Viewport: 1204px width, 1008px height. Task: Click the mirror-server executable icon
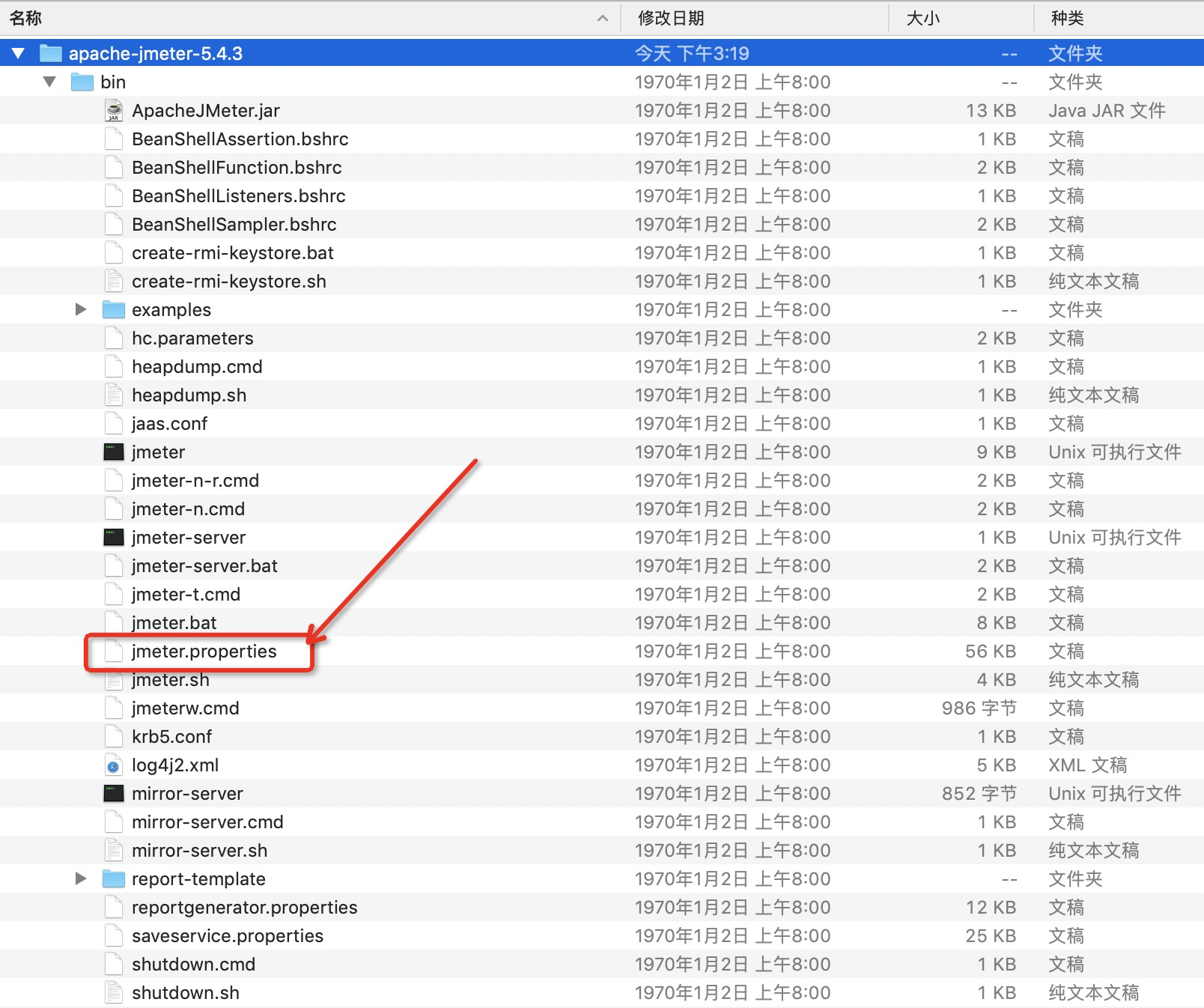[114, 793]
